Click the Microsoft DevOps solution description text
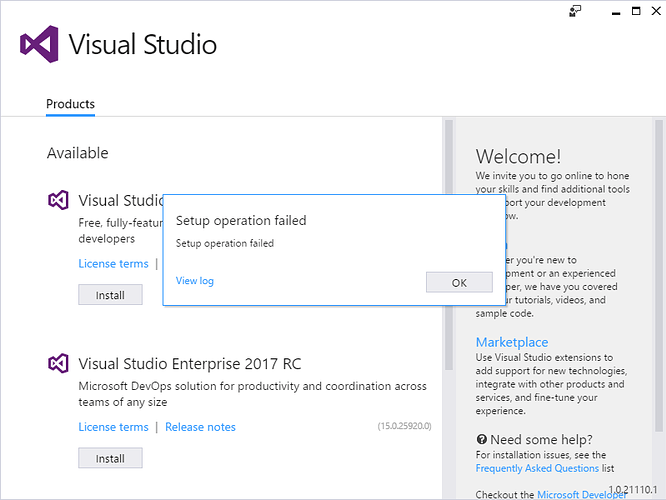Screen dimensions: 666x500 (x=253, y=394)
